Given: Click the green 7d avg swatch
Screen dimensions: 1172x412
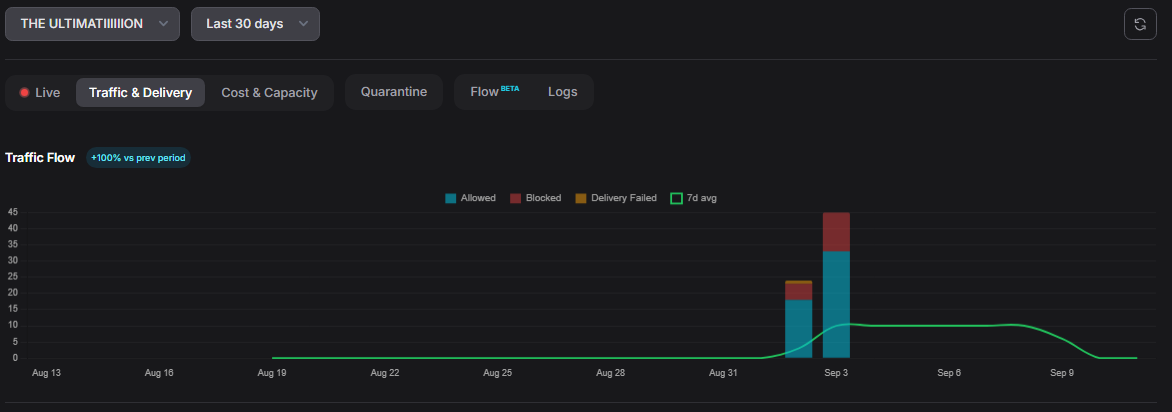Looking at the screenshot, I should (676, 198).
